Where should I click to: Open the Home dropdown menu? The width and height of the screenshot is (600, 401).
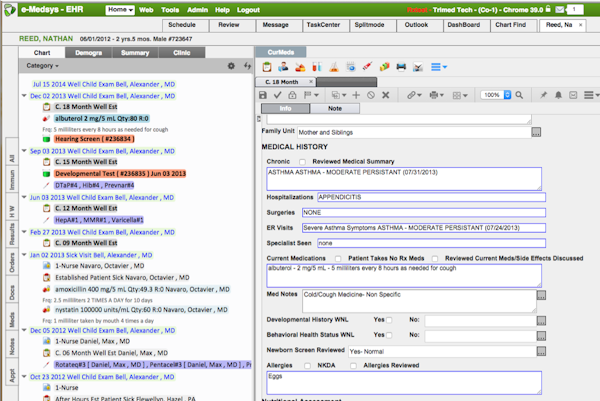pyautogui.click(x=120, y=10)
